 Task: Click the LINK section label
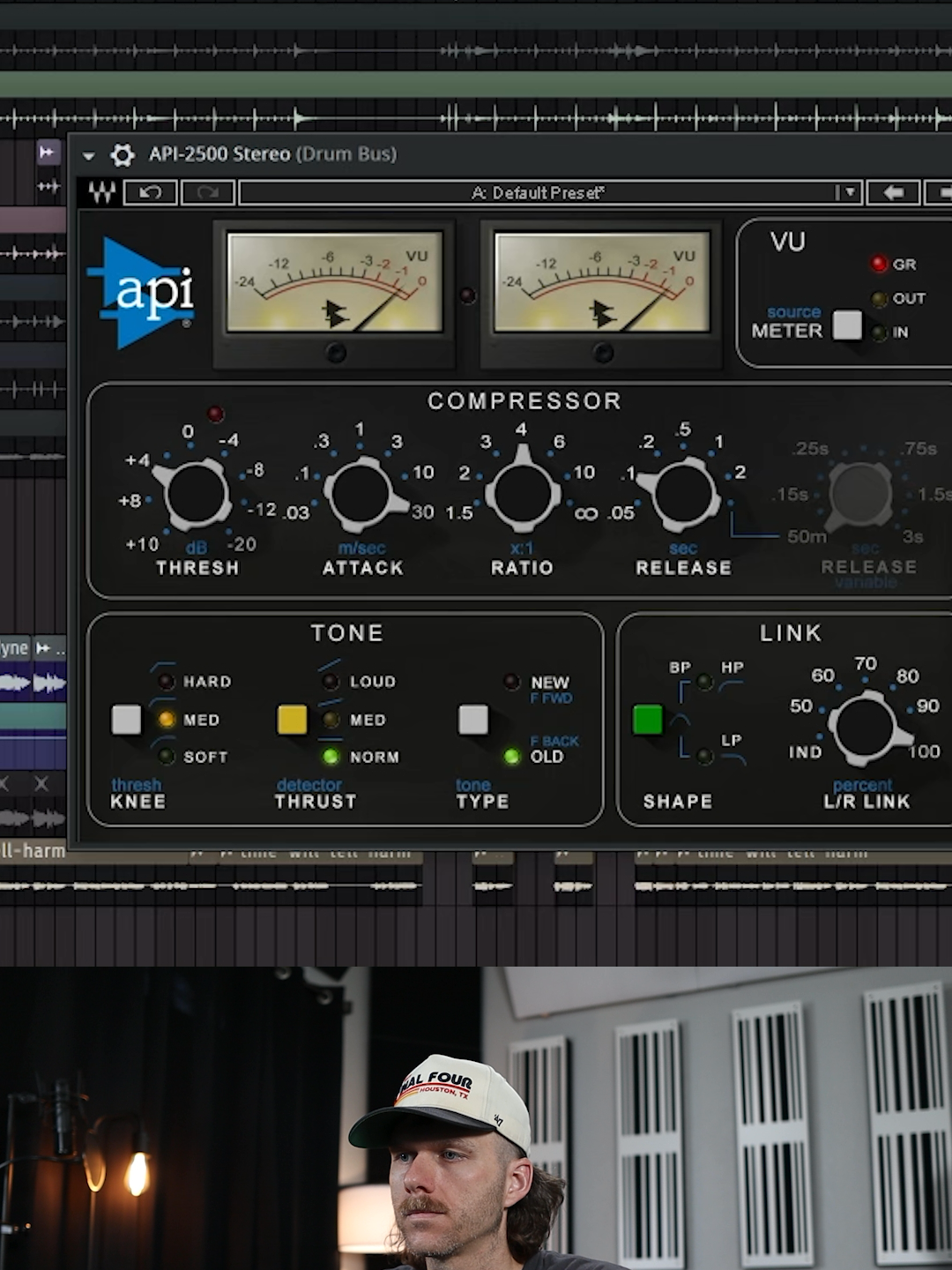pyautogui.click(x=791, y=633)
